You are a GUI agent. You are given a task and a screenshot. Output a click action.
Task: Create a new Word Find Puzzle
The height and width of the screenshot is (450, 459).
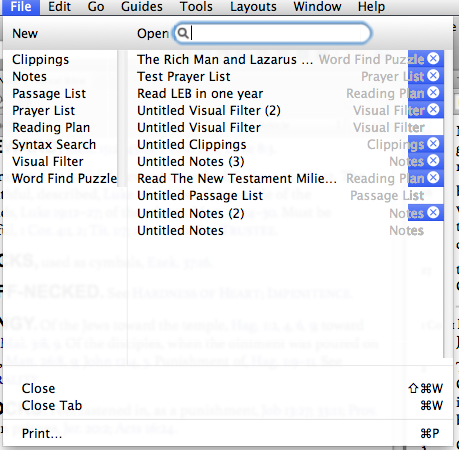pos(64,179)
